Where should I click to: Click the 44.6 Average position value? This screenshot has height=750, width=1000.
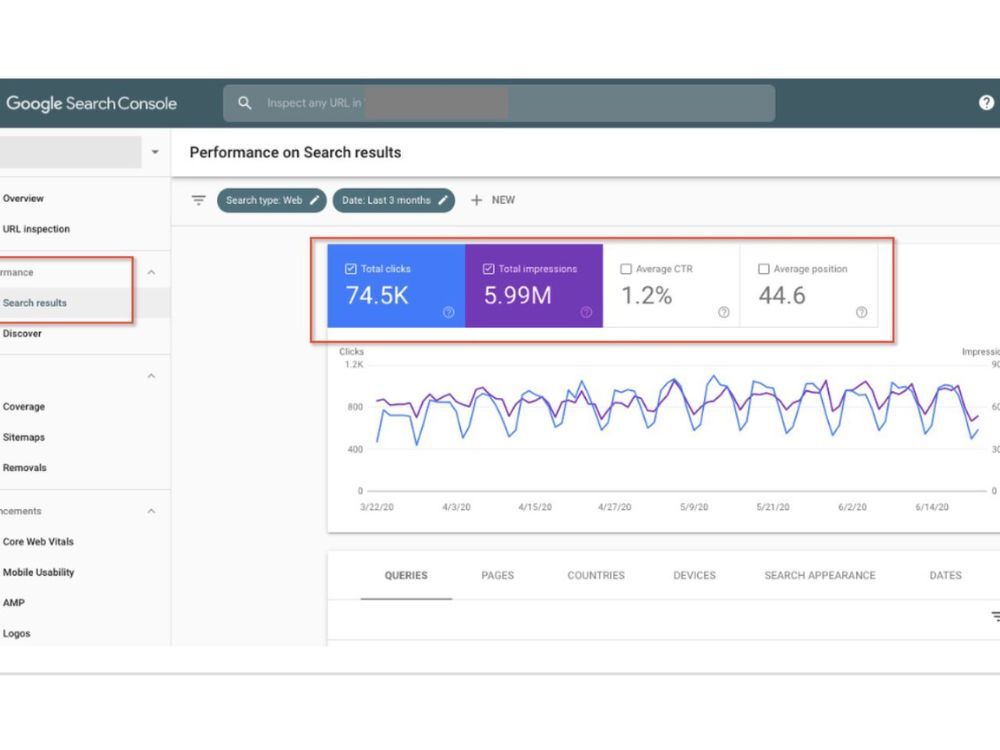(782, 295)
